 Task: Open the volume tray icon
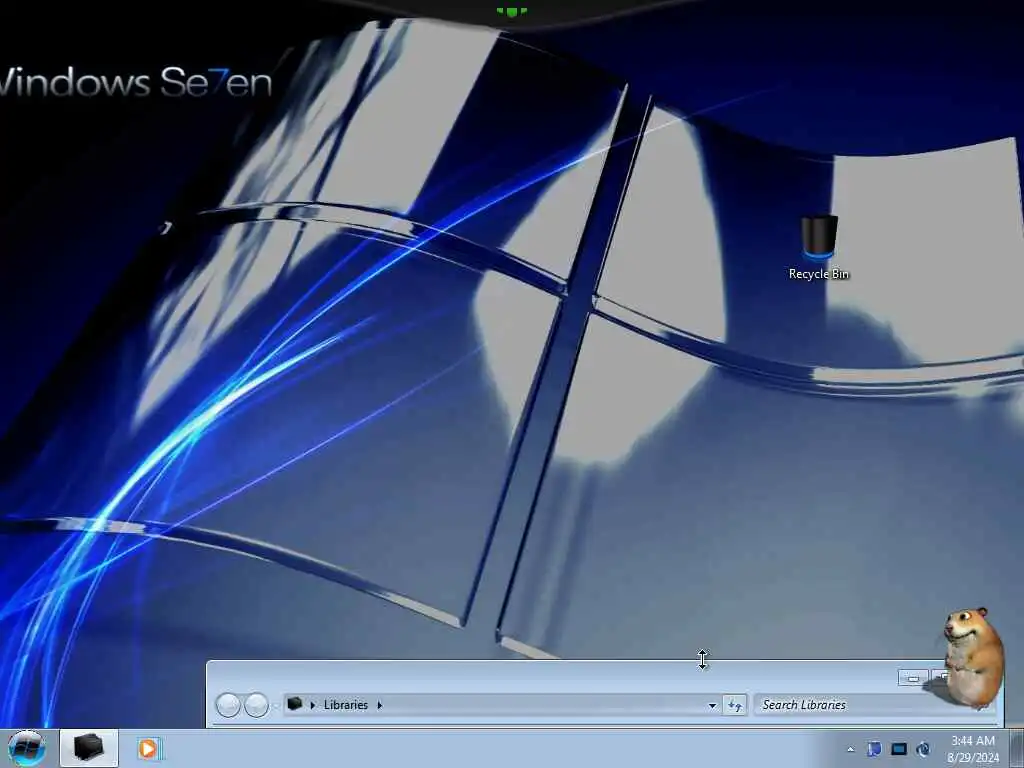point(923,749)
